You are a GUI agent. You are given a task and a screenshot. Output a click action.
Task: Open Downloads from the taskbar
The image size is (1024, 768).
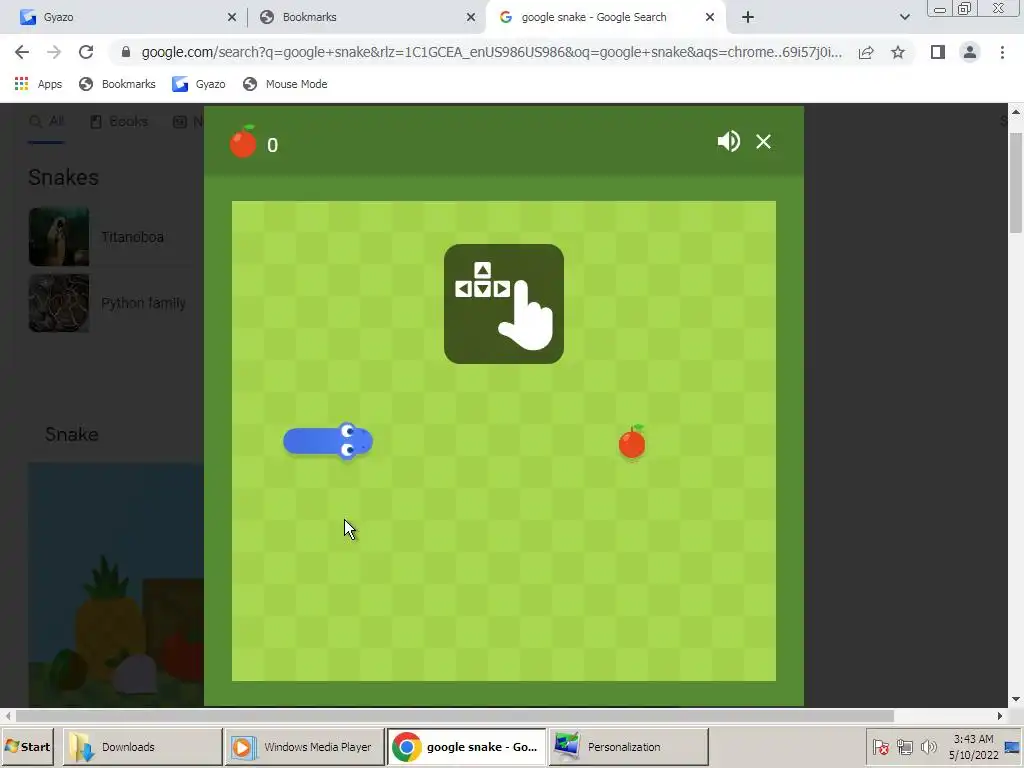click(x=142, y=746)
